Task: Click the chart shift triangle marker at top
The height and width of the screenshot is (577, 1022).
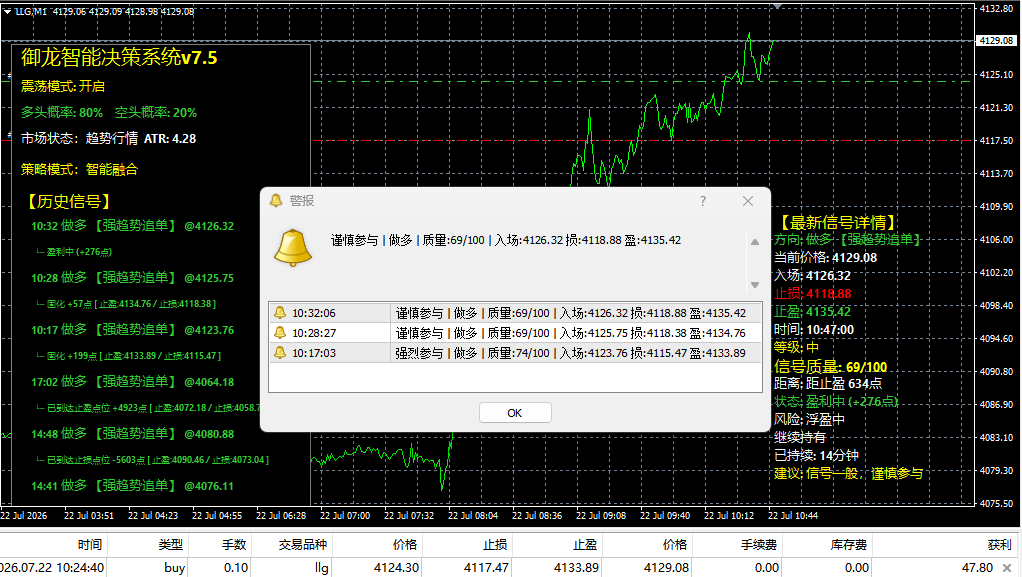Action: click(777, 6)
